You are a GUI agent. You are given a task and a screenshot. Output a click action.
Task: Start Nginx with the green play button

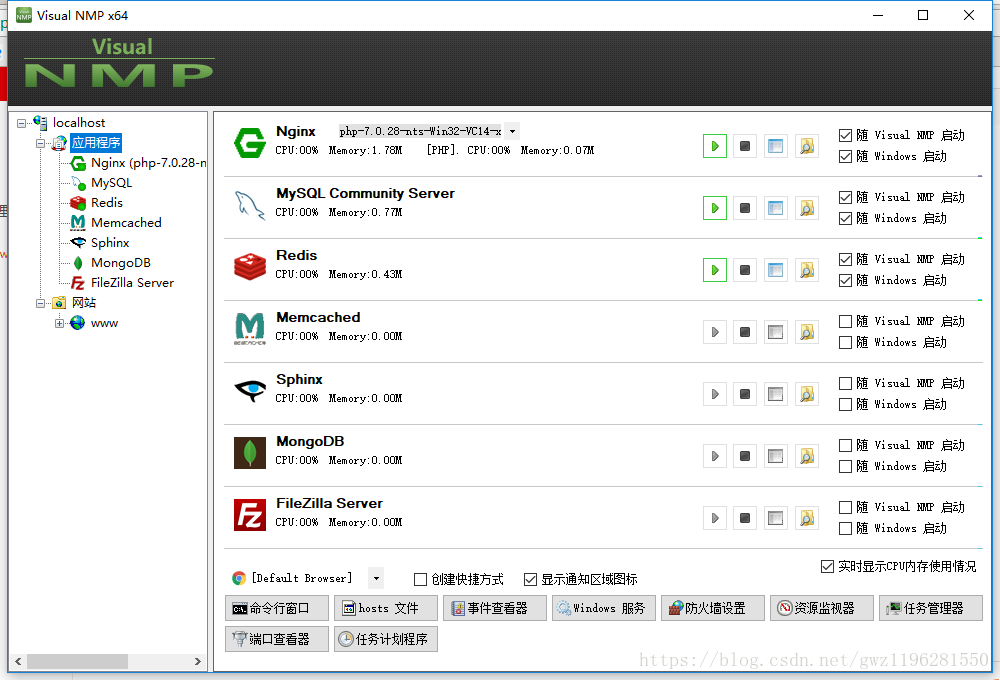[714, 146]
